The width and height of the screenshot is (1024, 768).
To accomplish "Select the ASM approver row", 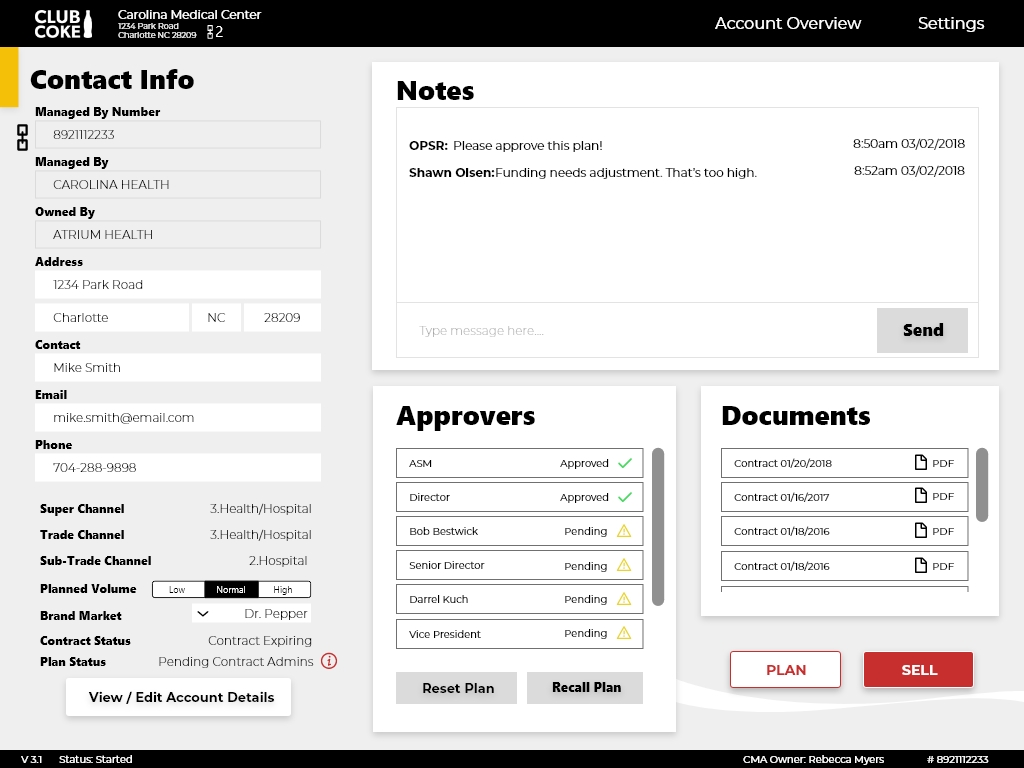I will [519, 463].
